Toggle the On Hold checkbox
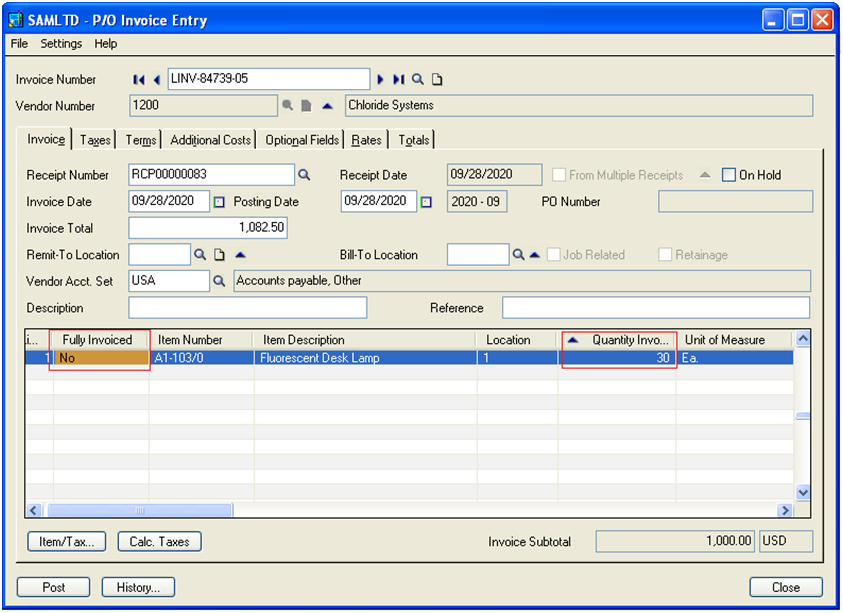843x613 pixels. coord(728,175)
